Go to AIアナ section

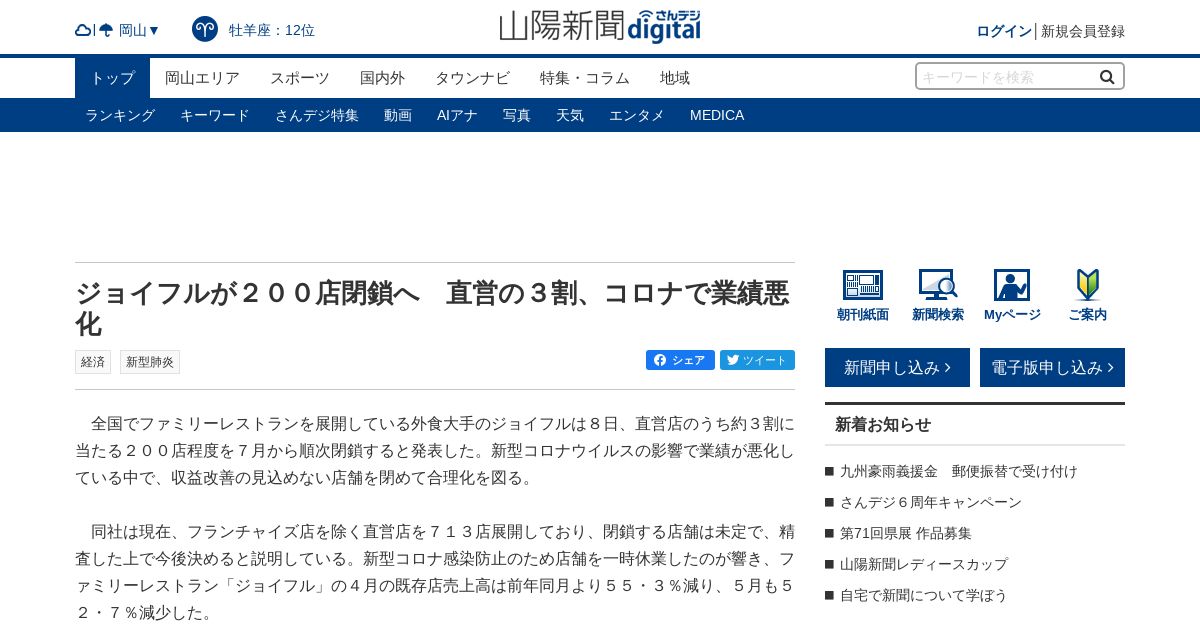457,115
